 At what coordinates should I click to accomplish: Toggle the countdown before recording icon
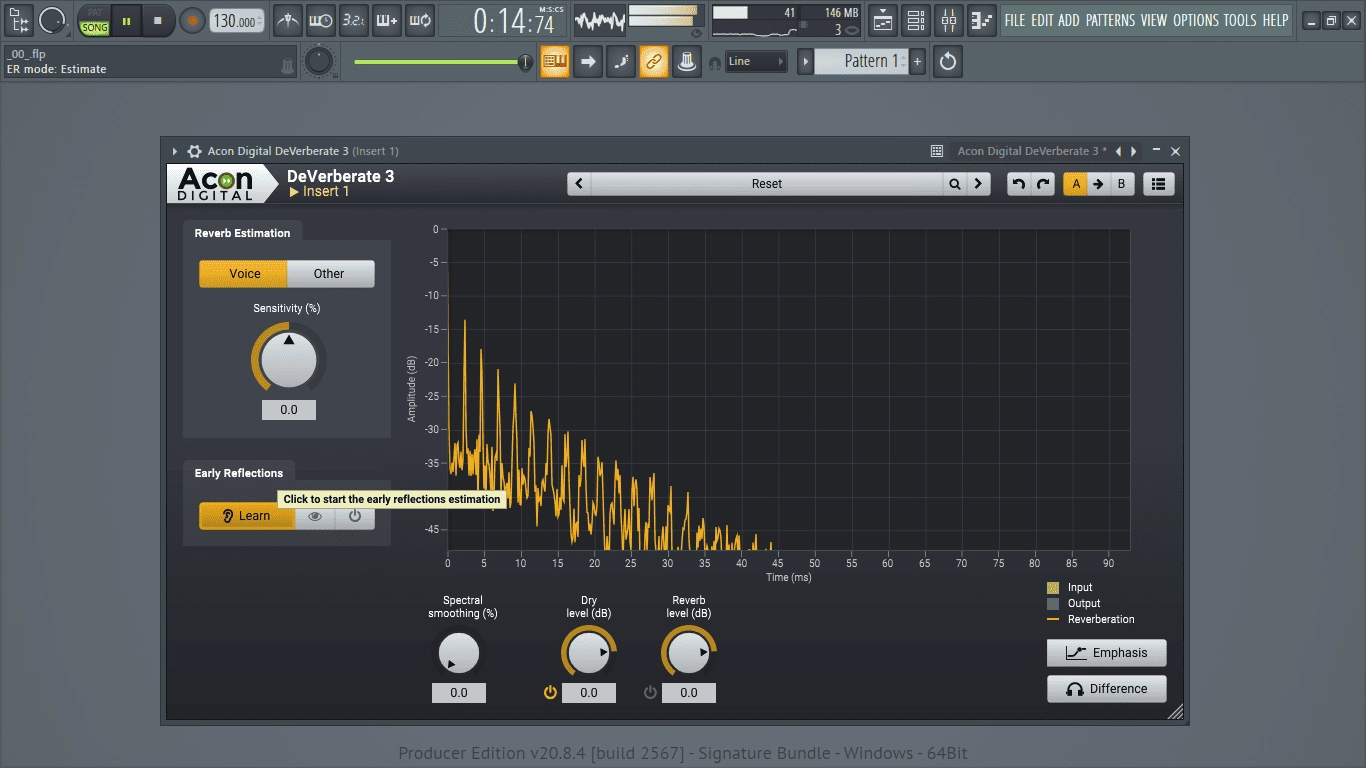(x=353, y=19)
